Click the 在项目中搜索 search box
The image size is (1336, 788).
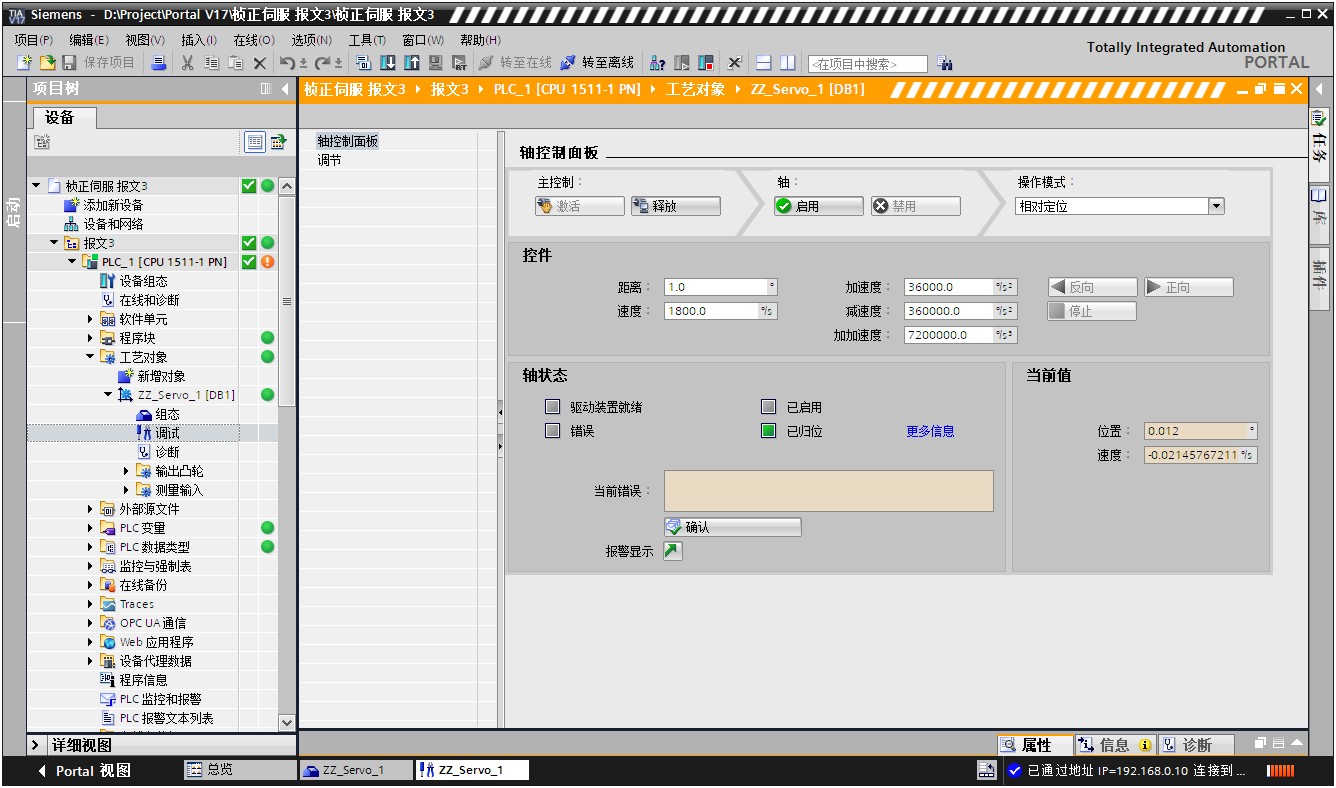point(868,64)
